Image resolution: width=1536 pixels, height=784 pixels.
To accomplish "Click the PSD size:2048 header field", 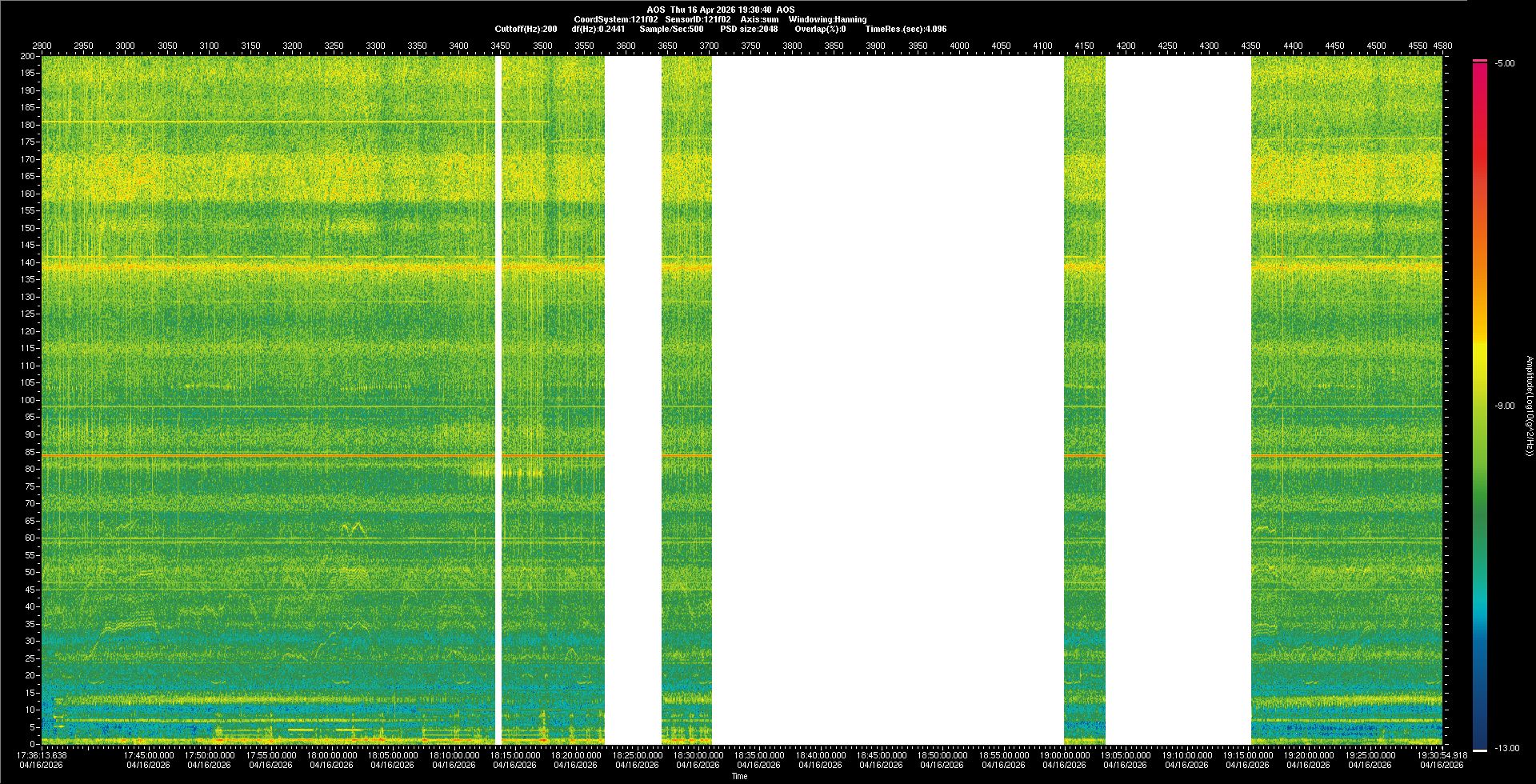I will 749,29.
